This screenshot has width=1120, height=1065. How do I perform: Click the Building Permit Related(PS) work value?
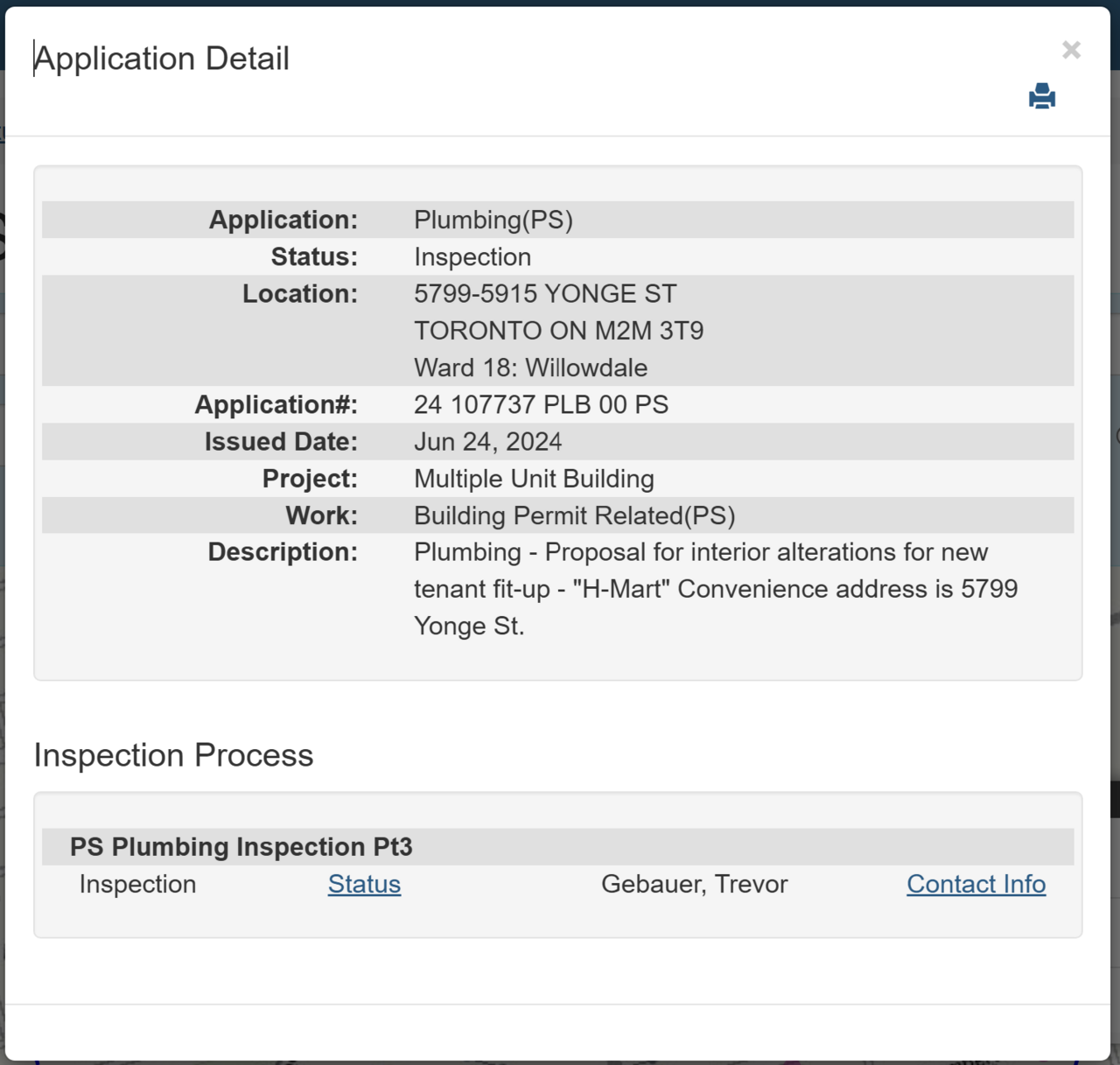[574, 515]
